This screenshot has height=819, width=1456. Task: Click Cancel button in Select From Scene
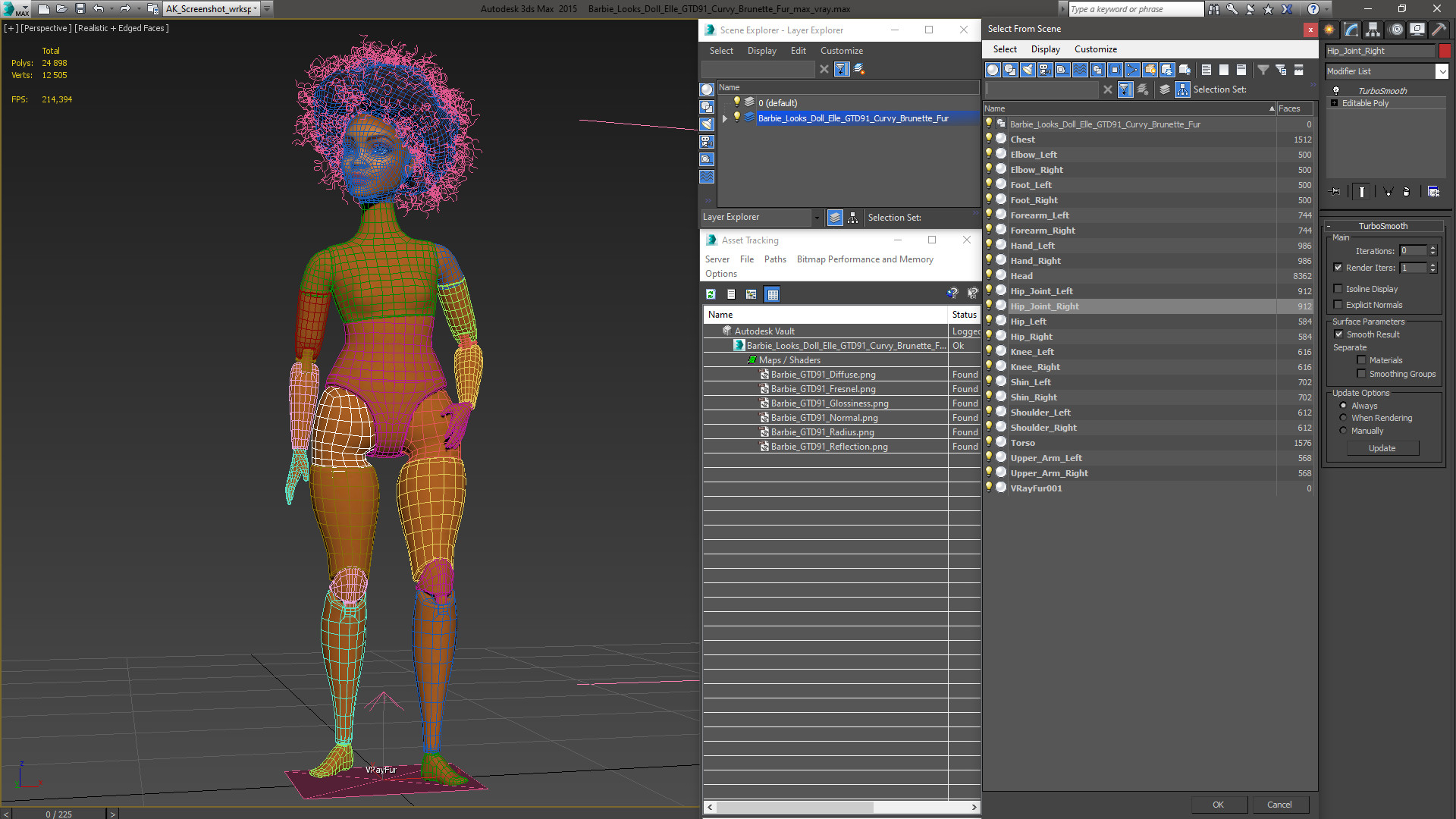click(x=1279, y=805)
